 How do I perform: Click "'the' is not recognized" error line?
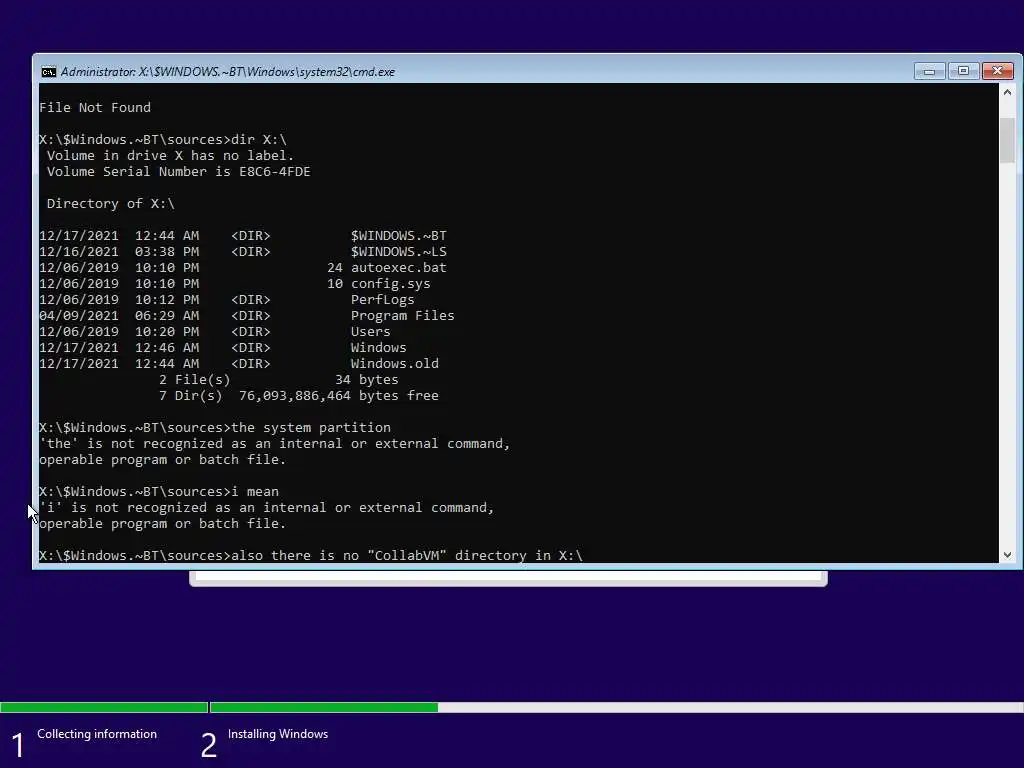tap(274, 443)
